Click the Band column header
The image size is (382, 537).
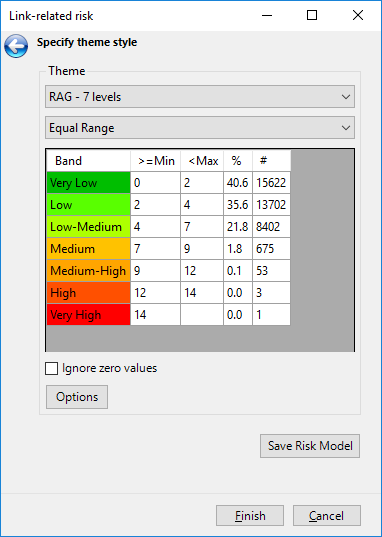click(88, 161)
